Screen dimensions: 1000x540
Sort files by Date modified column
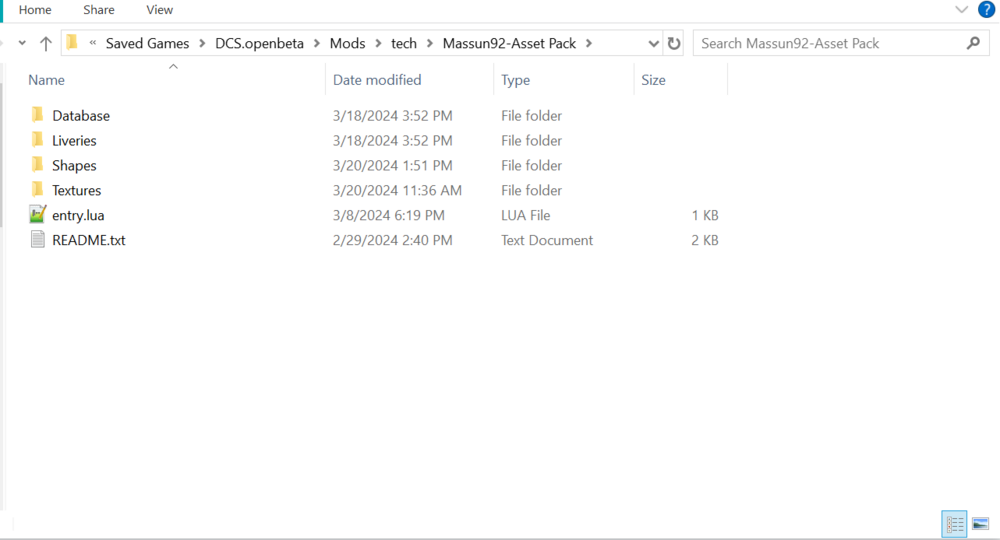tap(377, 80)
